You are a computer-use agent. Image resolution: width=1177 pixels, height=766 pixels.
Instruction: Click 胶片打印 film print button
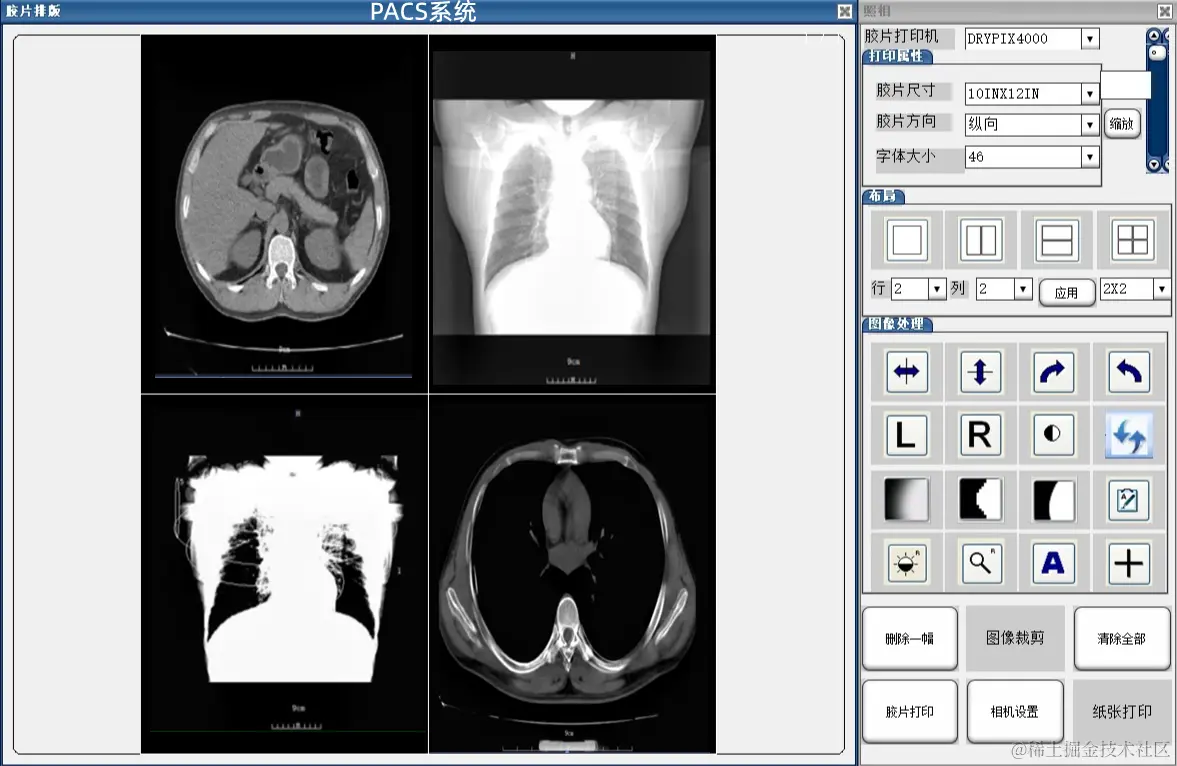click(x=910, y=711)
